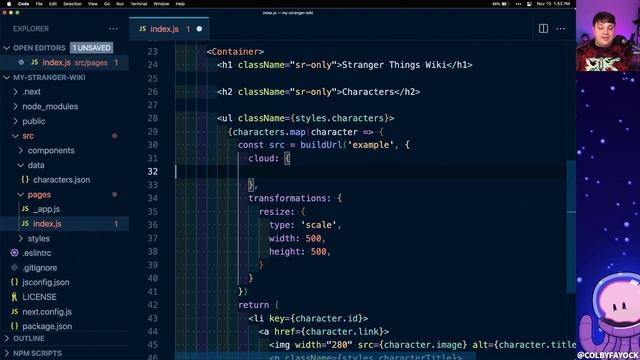
Task: Click the date and time in menu bar
Action: coord(553,4)
